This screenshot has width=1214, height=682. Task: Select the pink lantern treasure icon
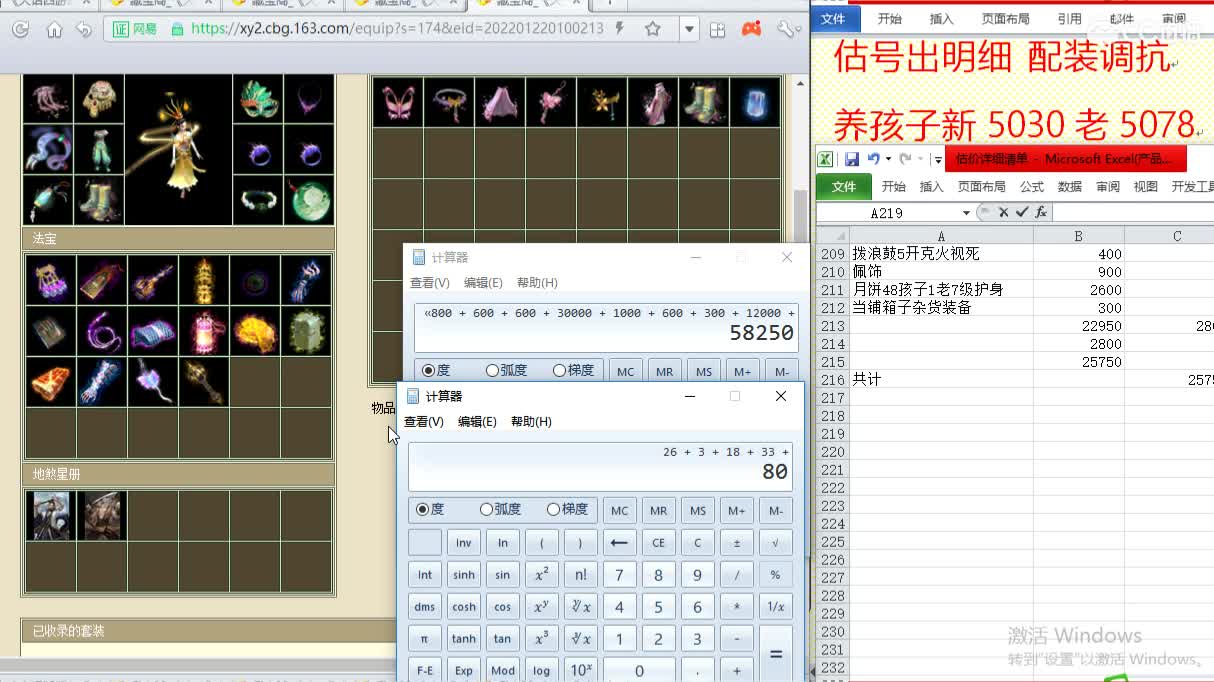pyautogui.click(x=204, y=330)
